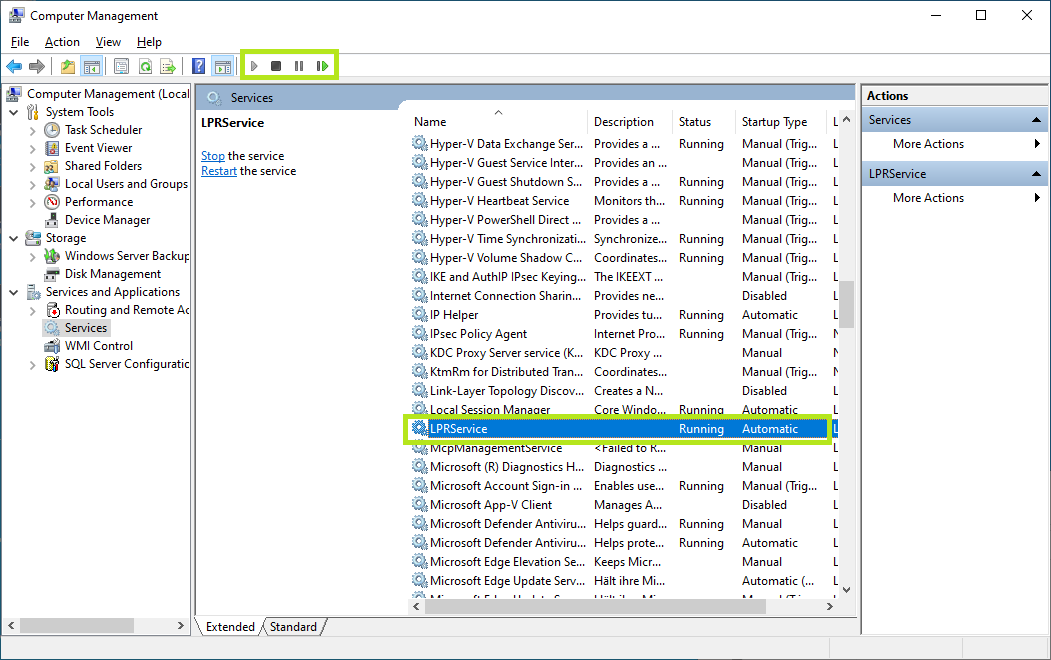Screen dimensions: 1051x660
Task: Click the Stop the service link
Action: point(213,156)
